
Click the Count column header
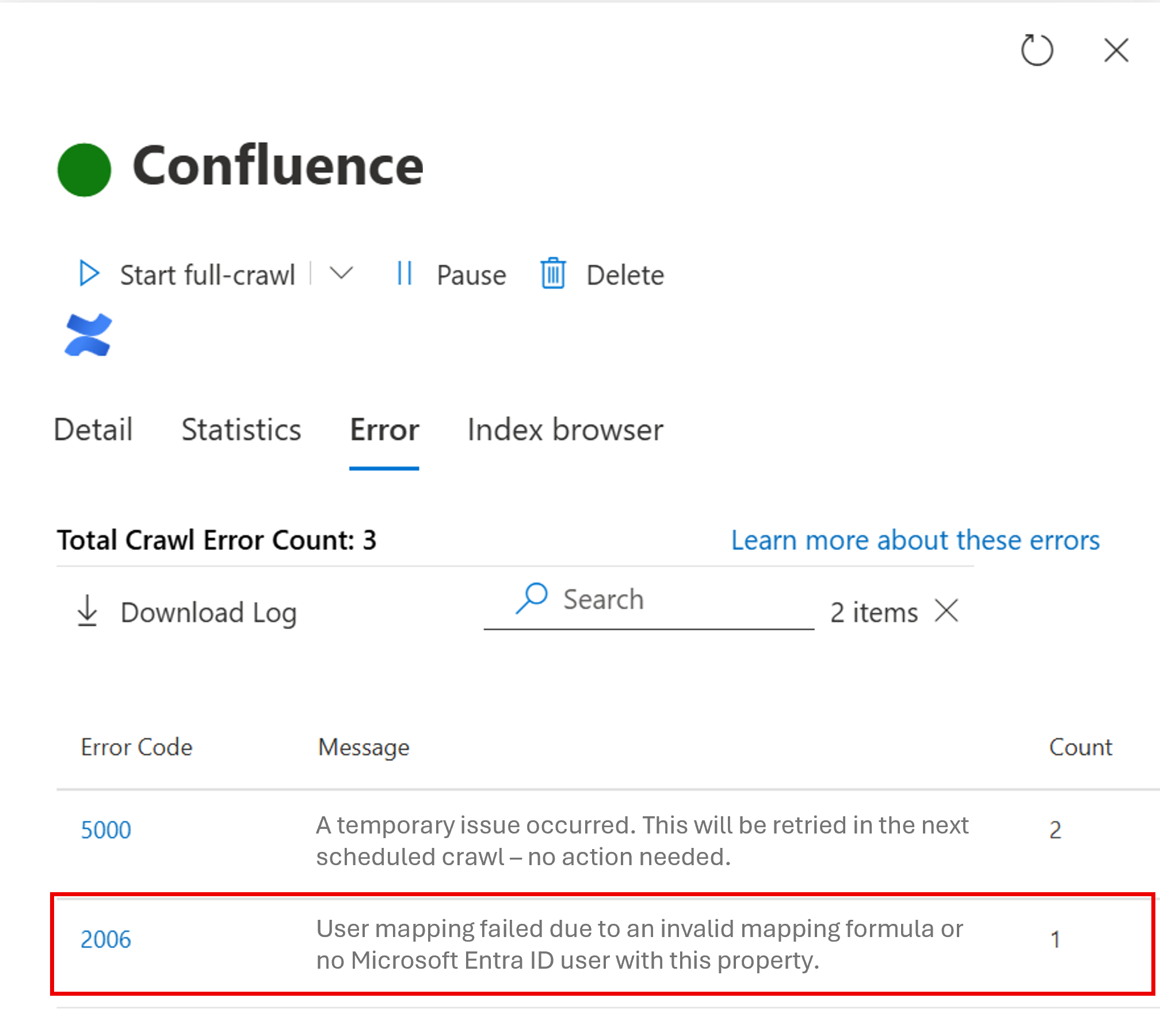coord(1081,747)
